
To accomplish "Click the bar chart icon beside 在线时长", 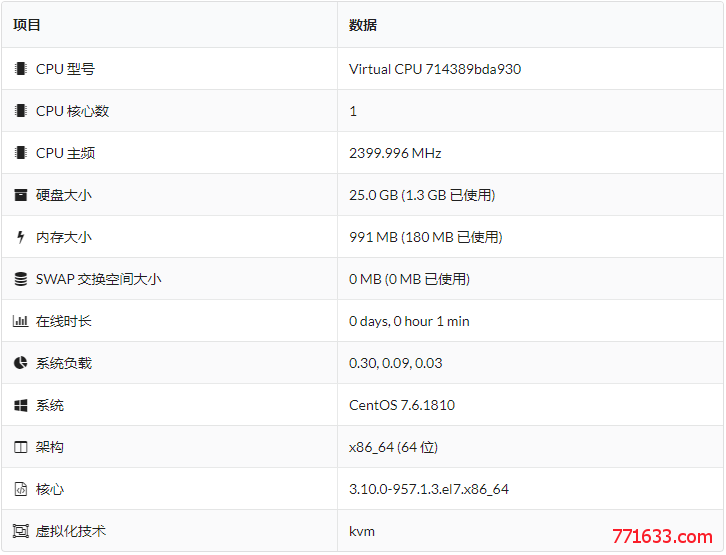I will [x=20, y=321].
